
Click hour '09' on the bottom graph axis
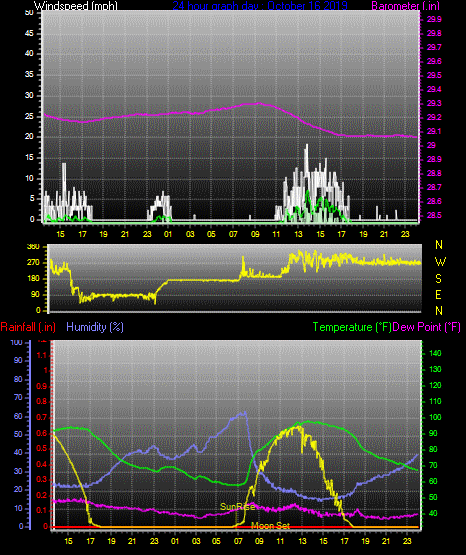pyautogui.click(x=259, y=541)
